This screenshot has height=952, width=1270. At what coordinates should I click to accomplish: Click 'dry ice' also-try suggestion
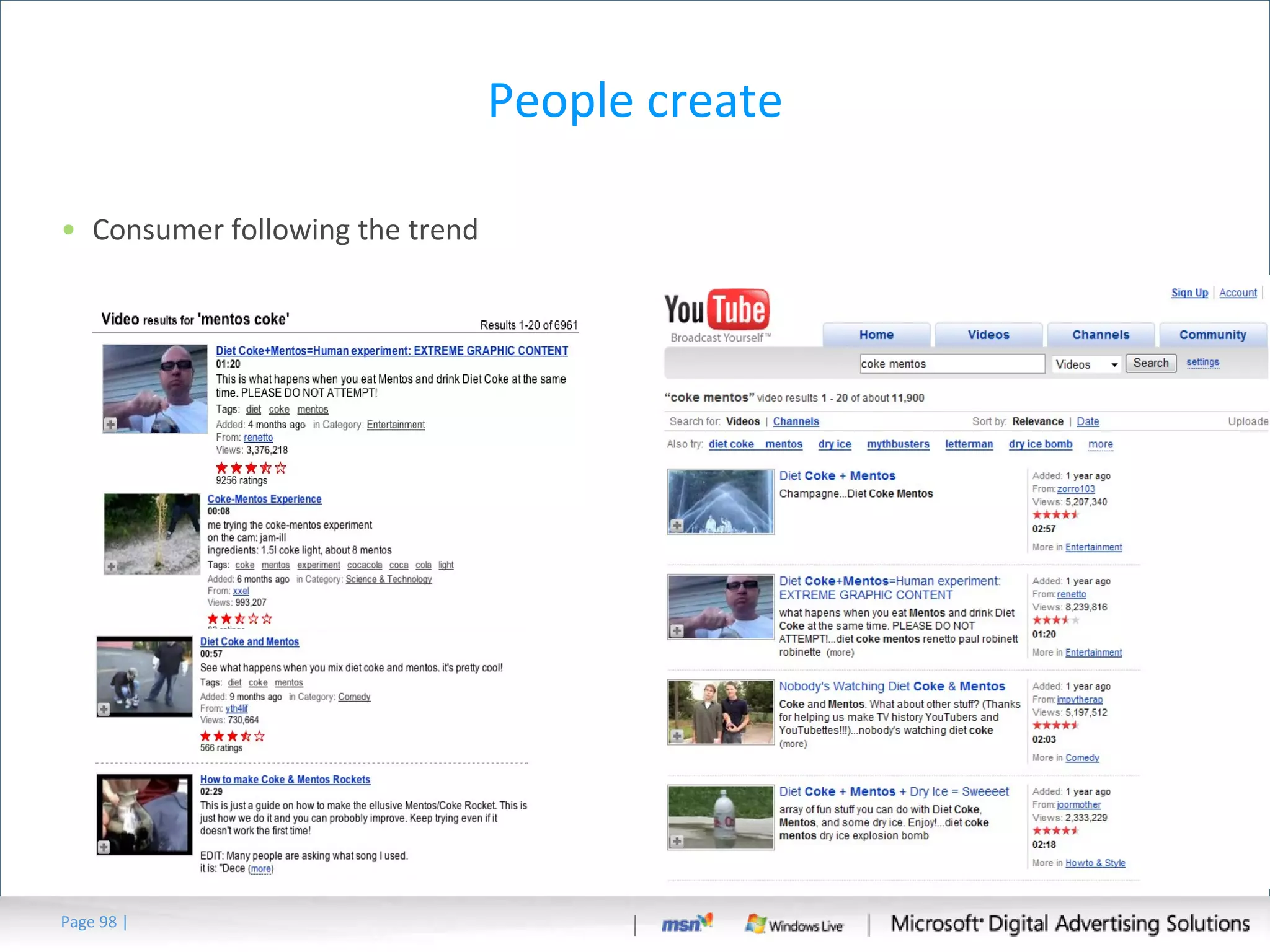[835, 444]
